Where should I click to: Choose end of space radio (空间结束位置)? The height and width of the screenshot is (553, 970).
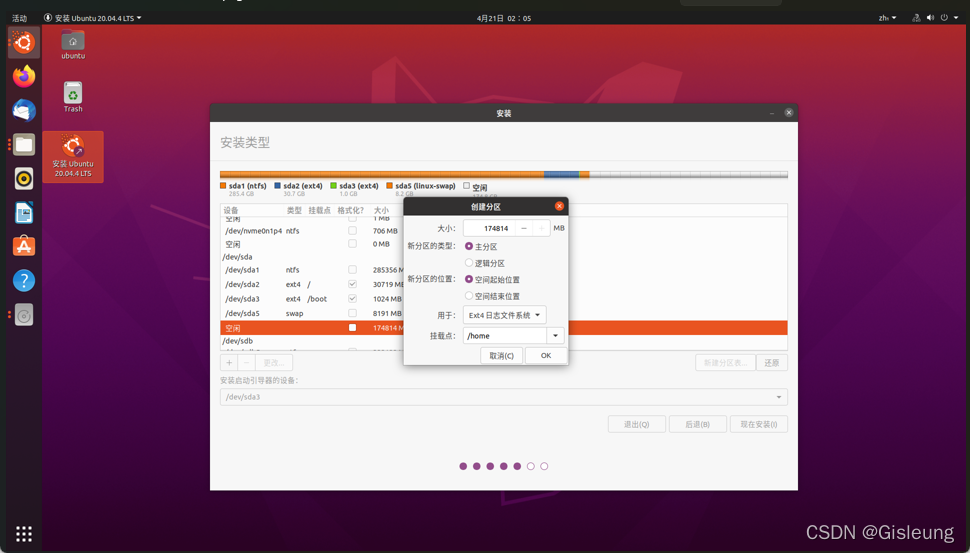(x=469, y=296)
